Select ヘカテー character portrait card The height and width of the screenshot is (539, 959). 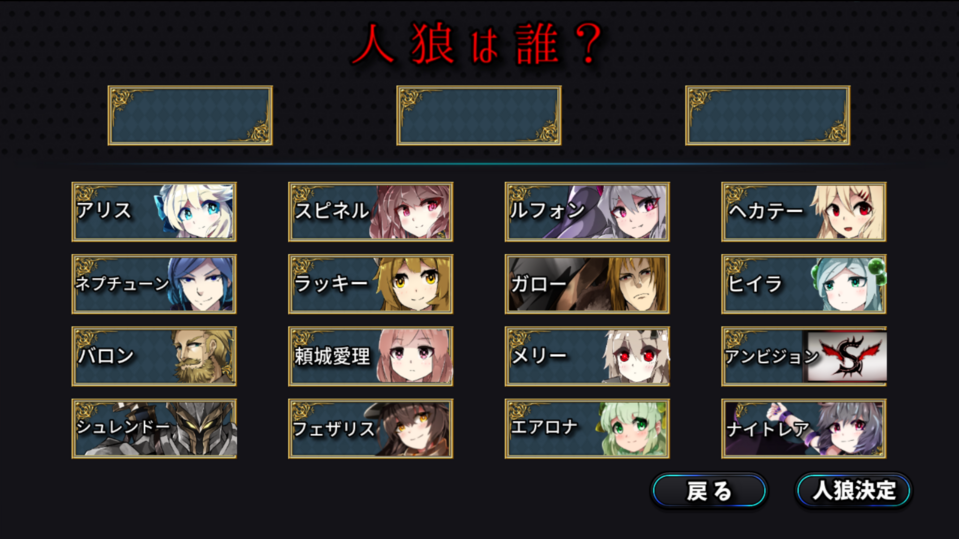pyautogui.click(x=804, y=212)
